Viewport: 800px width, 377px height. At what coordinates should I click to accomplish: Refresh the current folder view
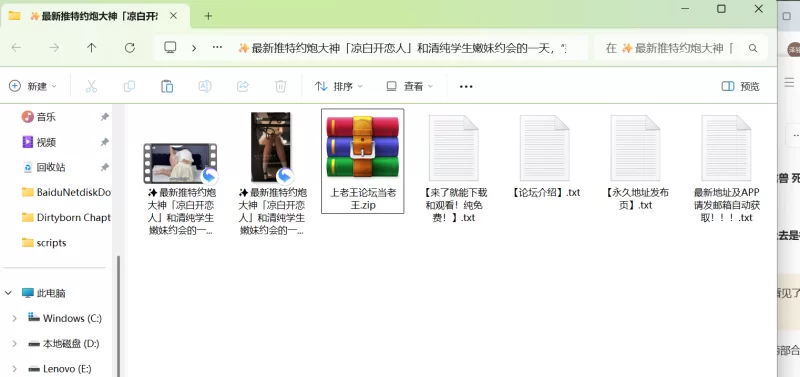(x=130, y=48)
